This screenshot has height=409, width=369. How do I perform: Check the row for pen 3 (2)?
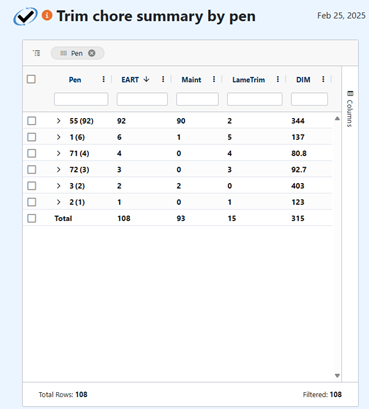tap(32, 186)
